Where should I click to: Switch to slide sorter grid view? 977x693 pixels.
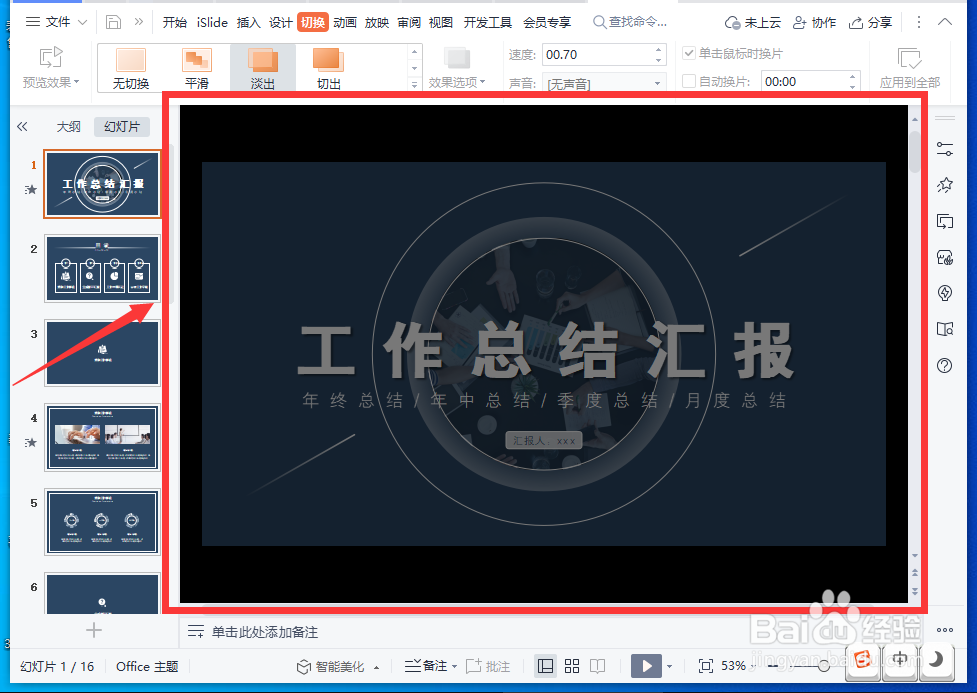tap(572, 666)
